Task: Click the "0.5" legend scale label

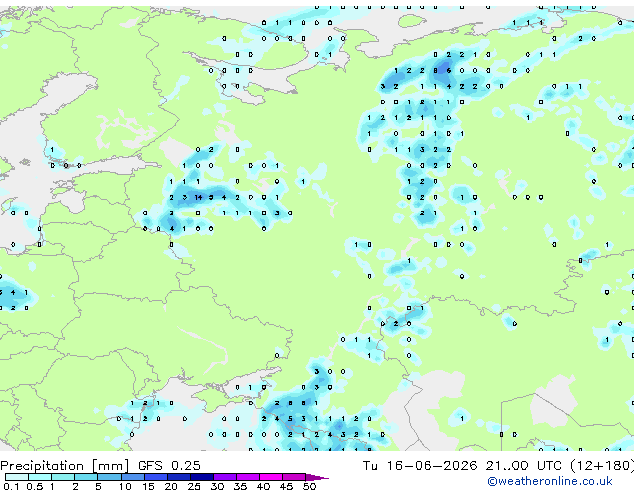Action: click(34, 486)
